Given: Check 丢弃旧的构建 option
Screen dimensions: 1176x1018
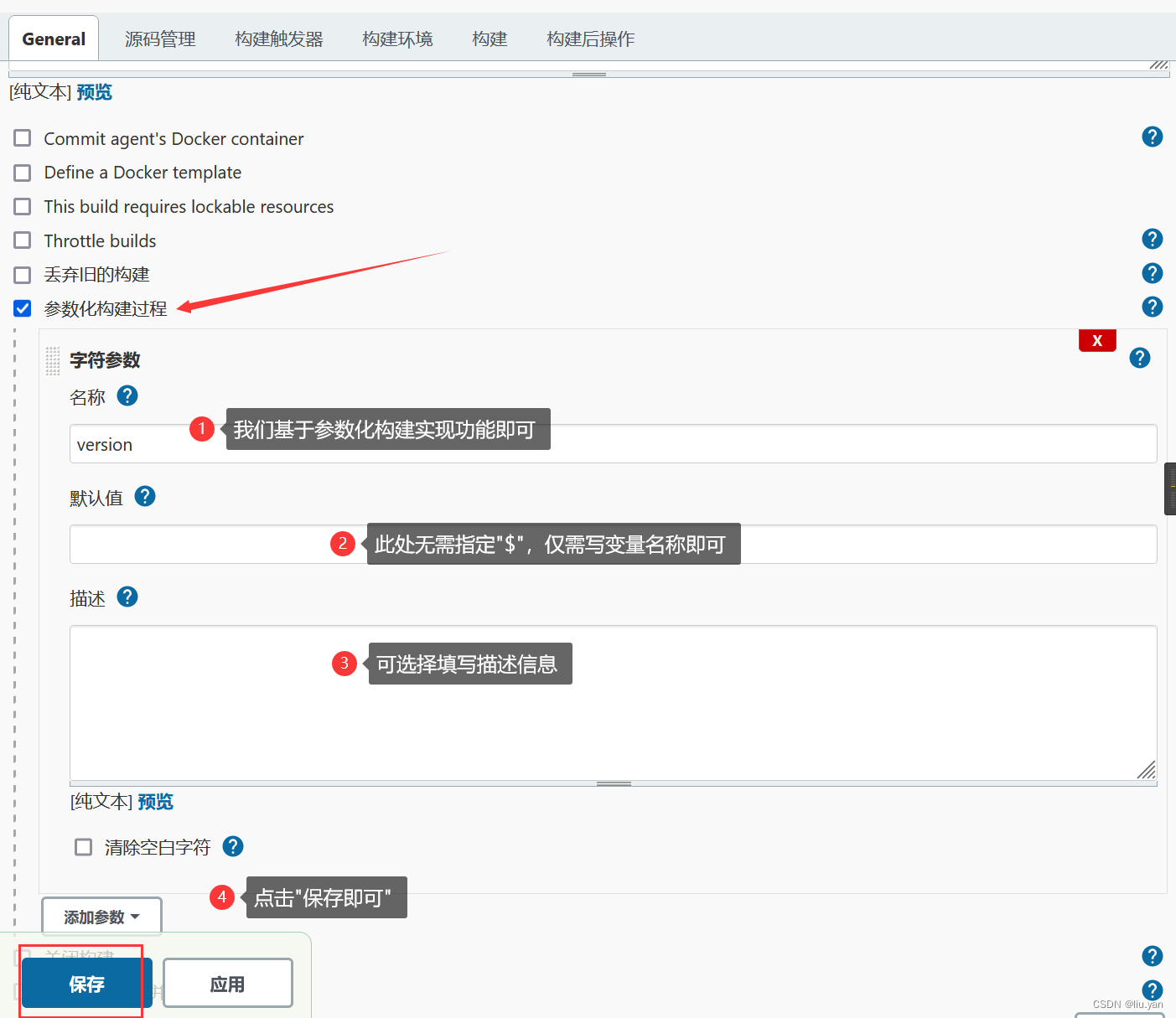Looking at the screenshot, I should click(23, 274).
